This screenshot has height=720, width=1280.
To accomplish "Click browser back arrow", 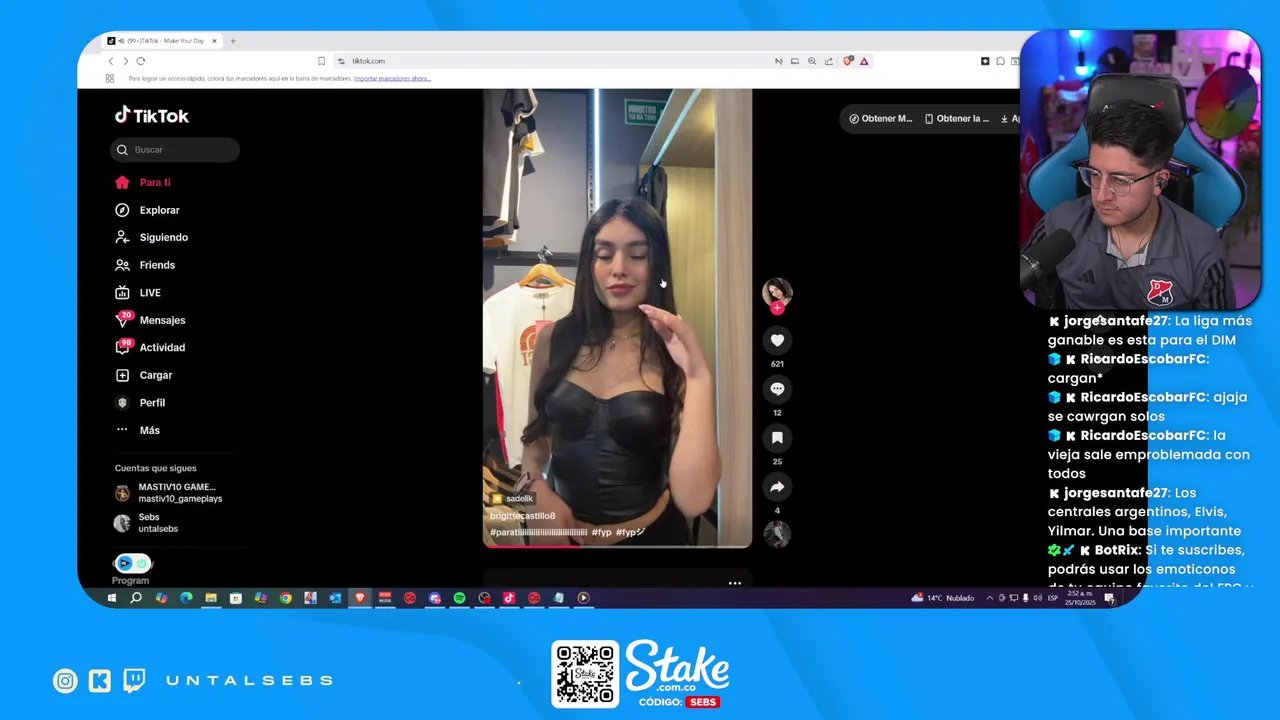I will tap(110, 61).
